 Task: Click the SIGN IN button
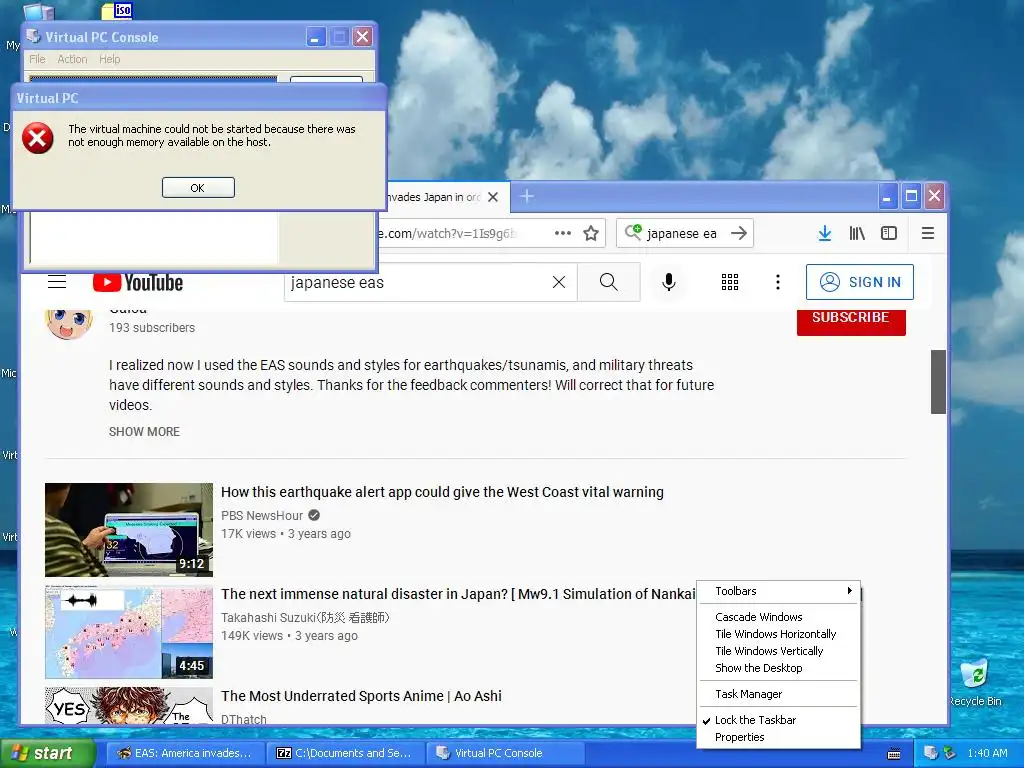(859, 282)
